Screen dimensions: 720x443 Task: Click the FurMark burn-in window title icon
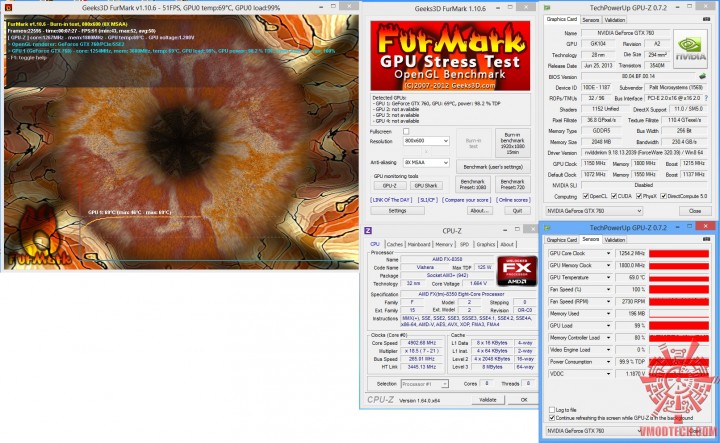tap(8, 8)
